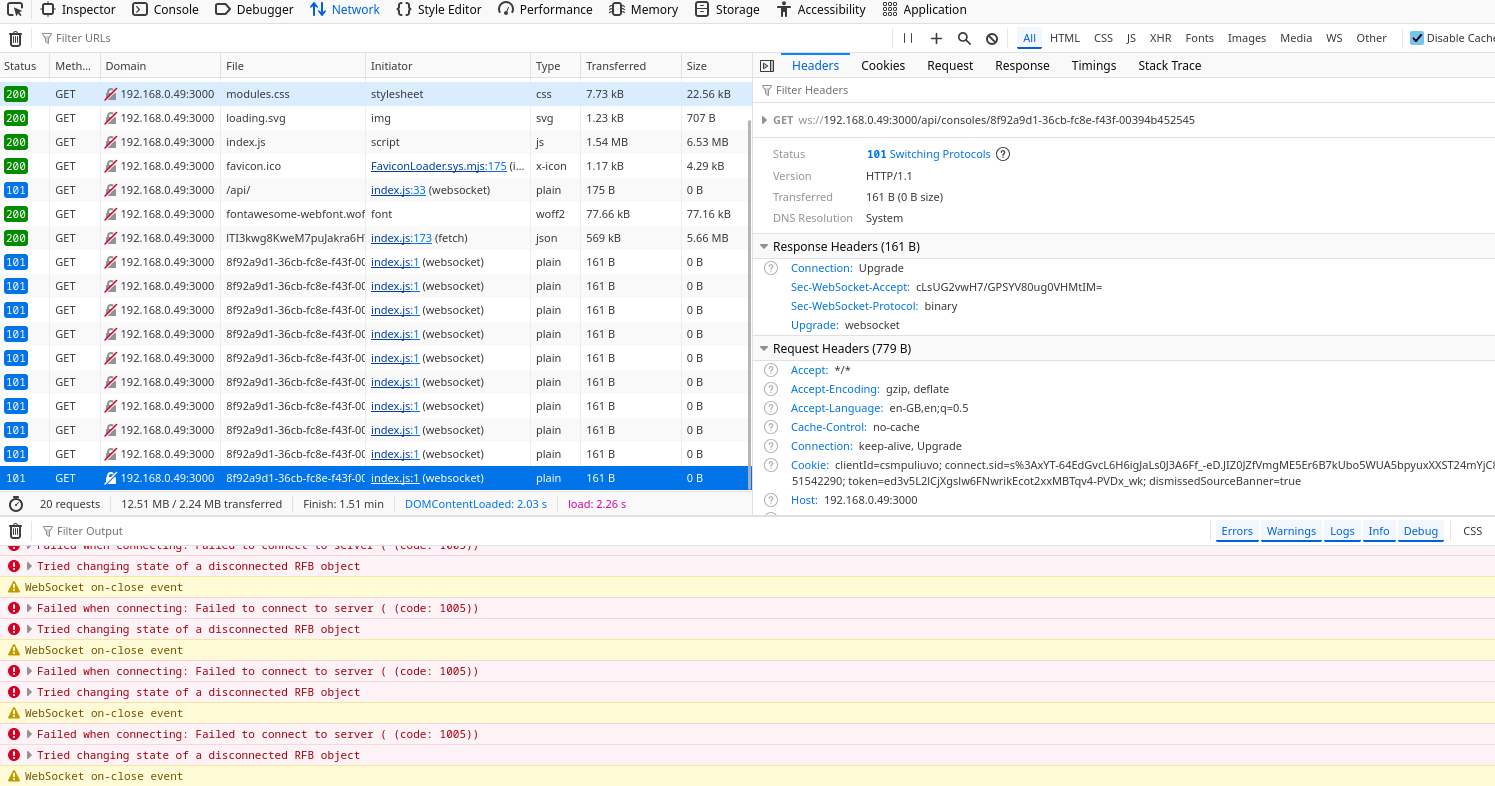The width and height of the screenshot is (1495, 786).
Task: Toggle Disable Cache checkbox
Action: tap(1417, 38)
